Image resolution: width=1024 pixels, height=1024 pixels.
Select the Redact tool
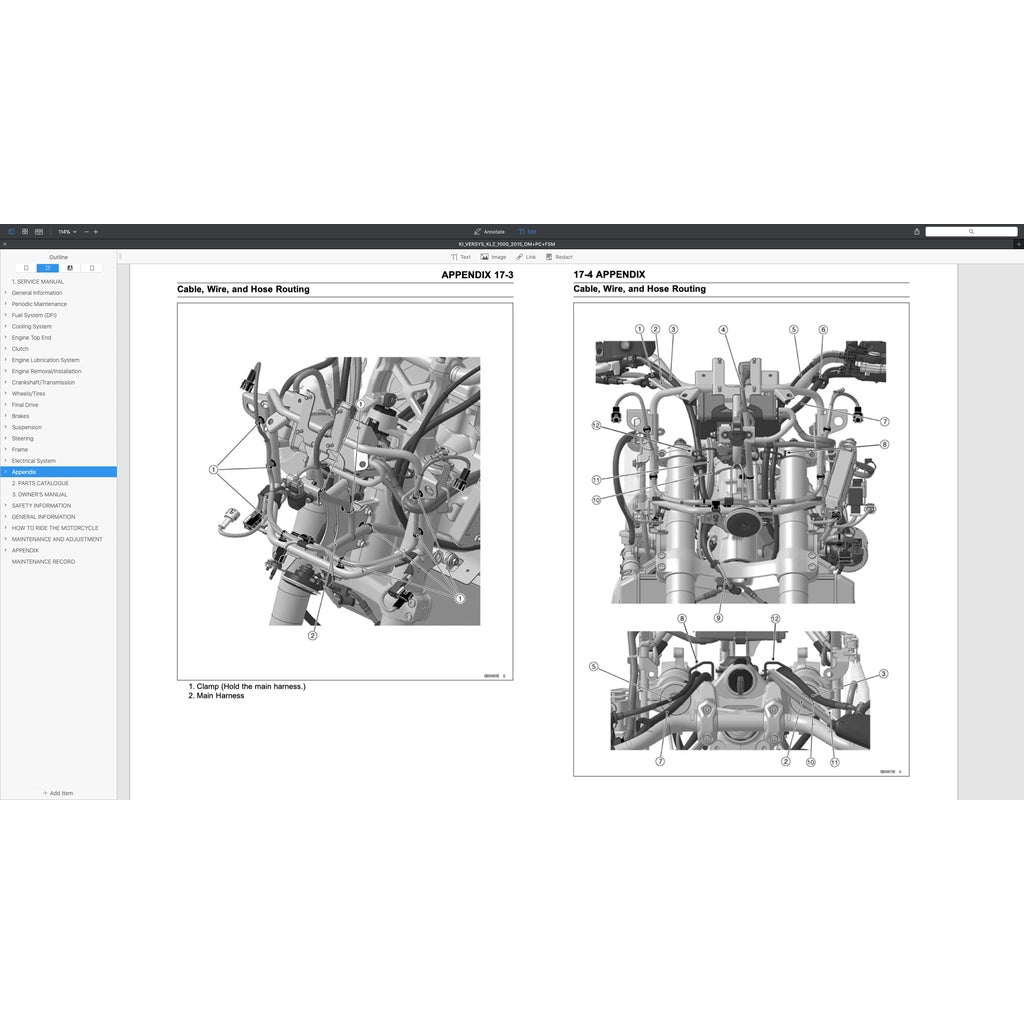click(x=558, y=257)
